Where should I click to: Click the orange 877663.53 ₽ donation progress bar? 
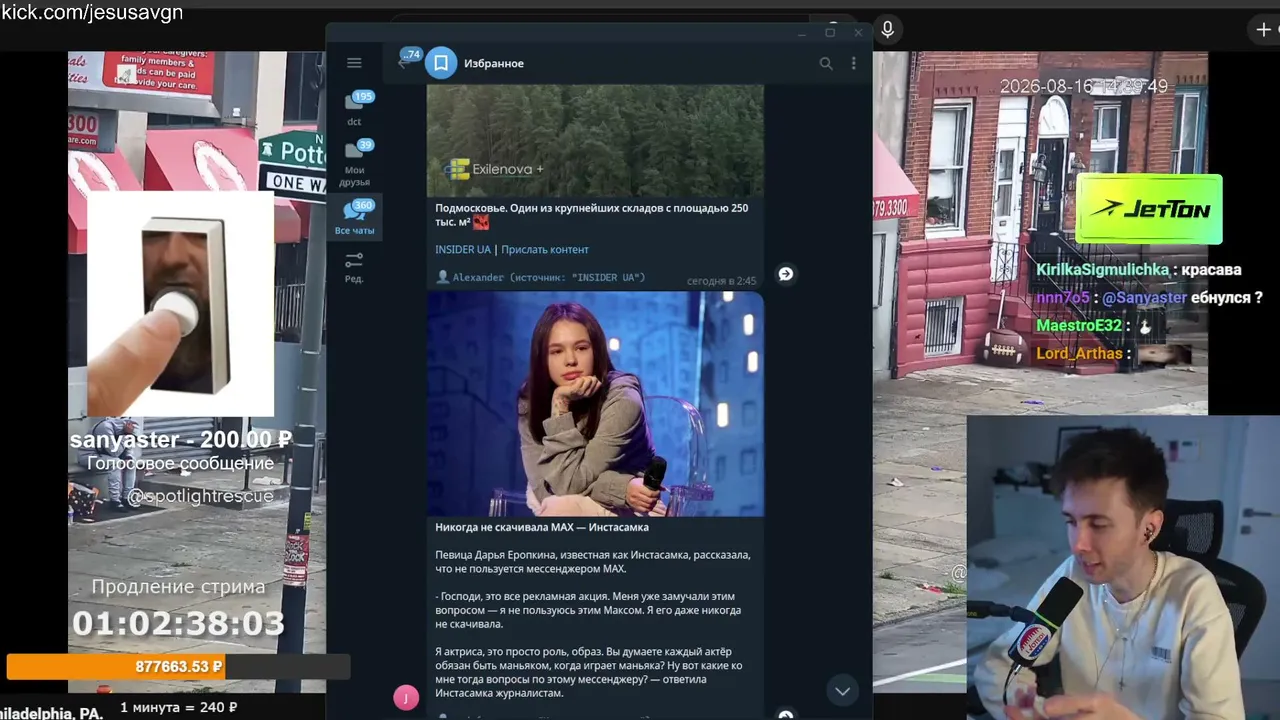(178, 666)
